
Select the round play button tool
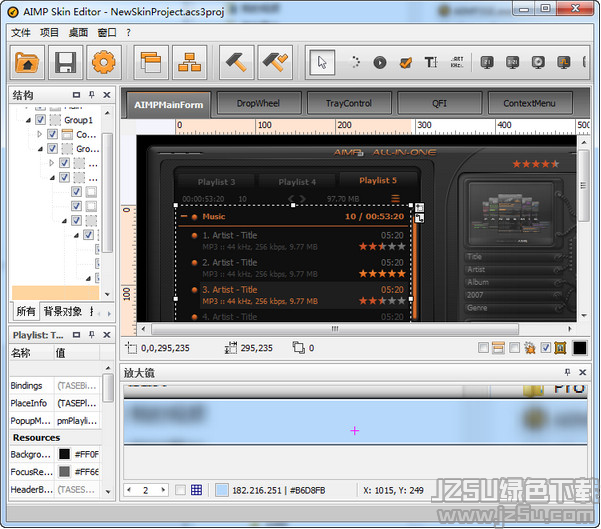click(x=380, y=62)
